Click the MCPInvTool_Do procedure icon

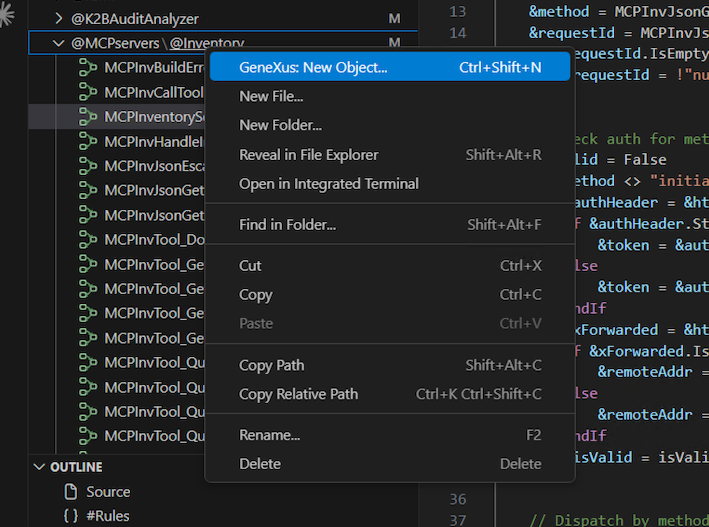88,240
